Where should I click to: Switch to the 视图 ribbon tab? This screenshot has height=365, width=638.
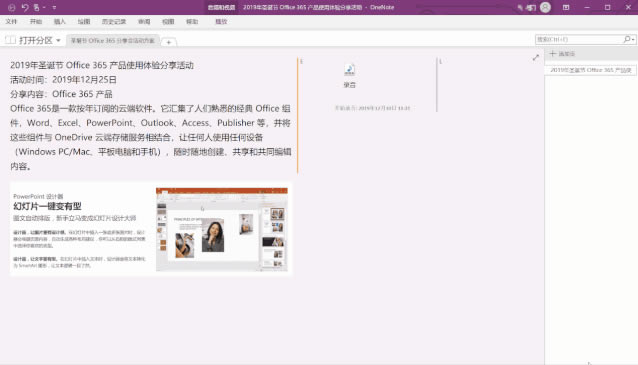168,22
